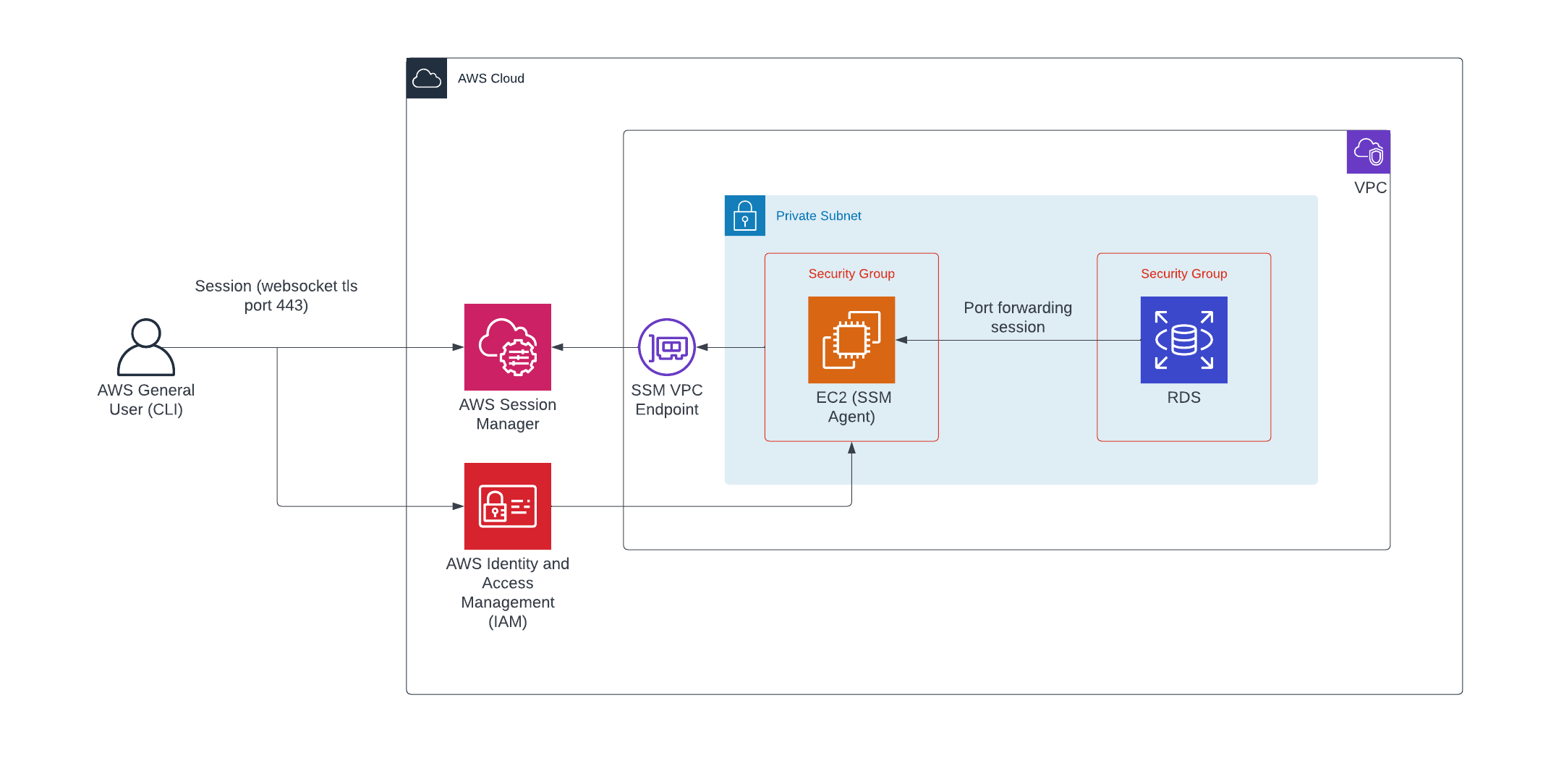Select the blue RDS database icon
1556x784 pixels.
tap(1184, 340)
